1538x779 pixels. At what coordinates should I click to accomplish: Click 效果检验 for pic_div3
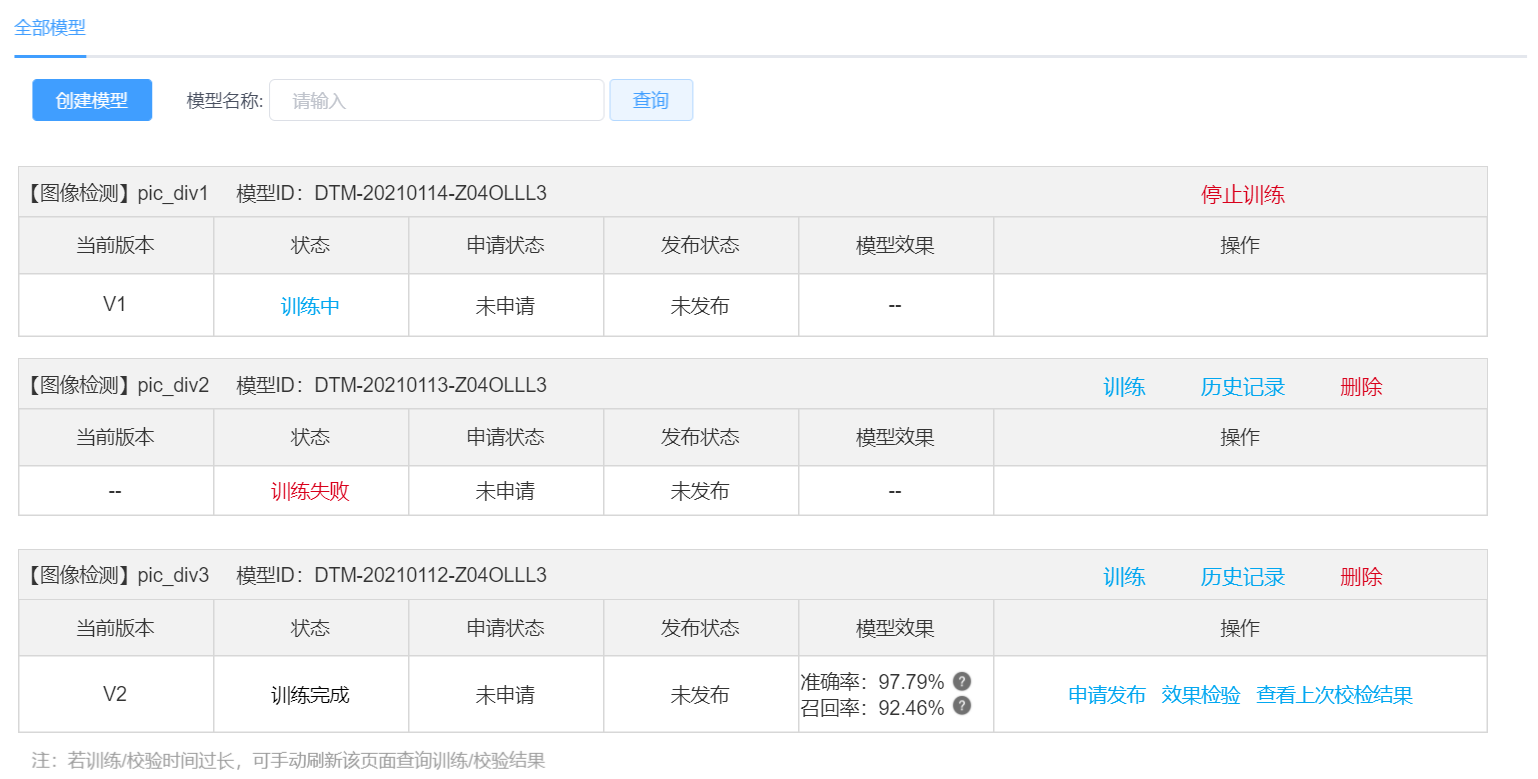tap(1201, 695)
